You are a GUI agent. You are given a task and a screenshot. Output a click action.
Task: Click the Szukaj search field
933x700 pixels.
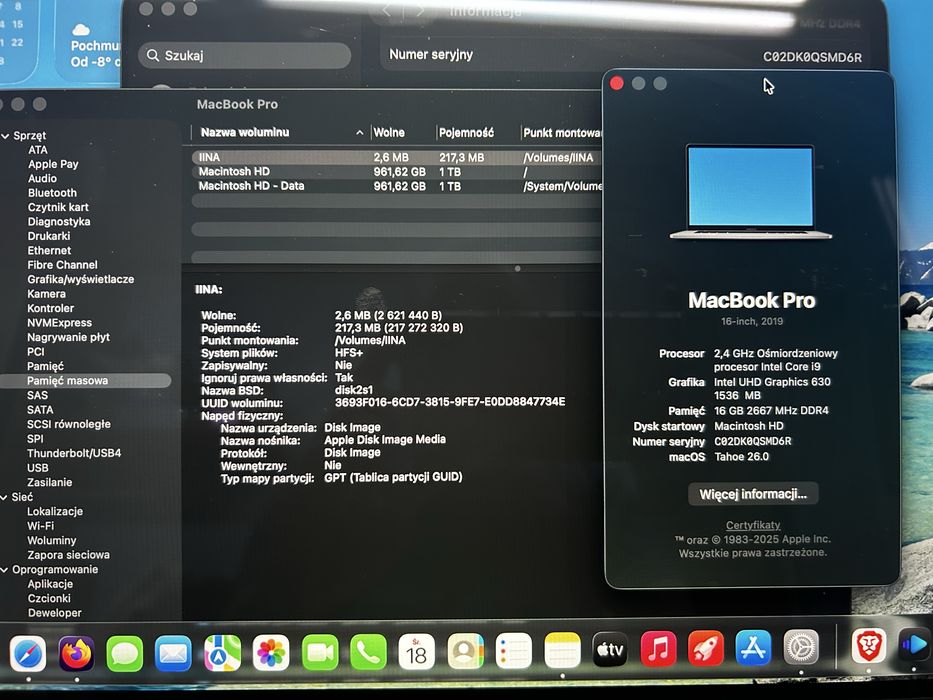[245, 55]
